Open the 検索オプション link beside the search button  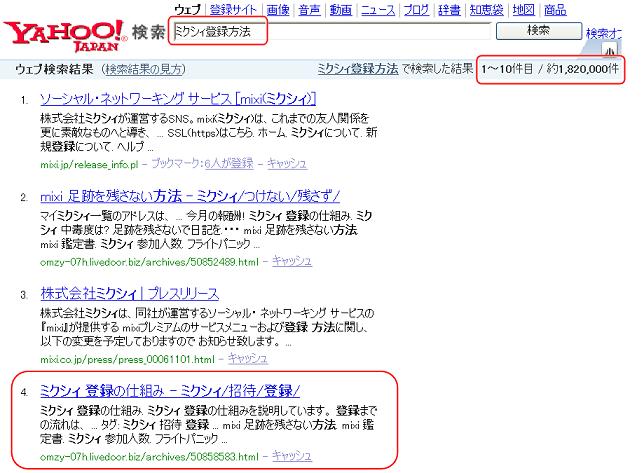(x=604, y=33)
